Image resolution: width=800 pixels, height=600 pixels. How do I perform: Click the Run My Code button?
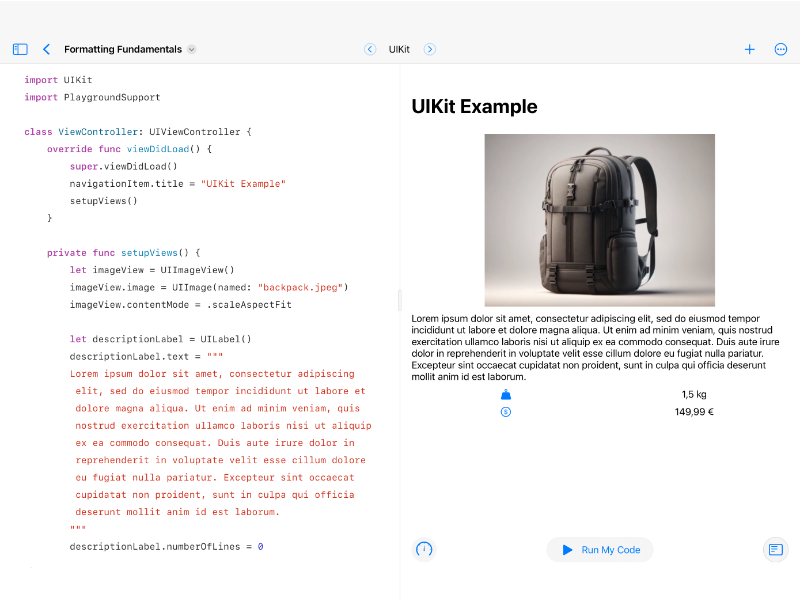pos(600,550)
